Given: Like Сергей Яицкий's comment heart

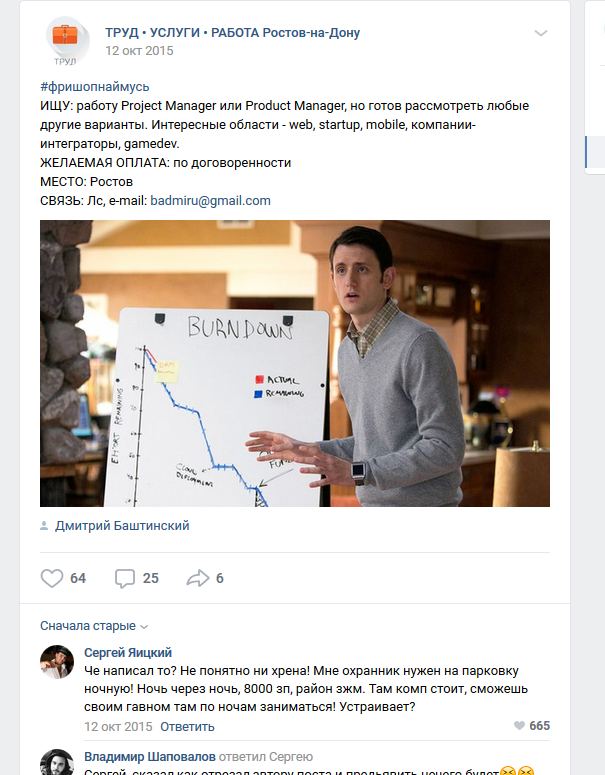Looking at the screenshot, I should [x=519, y=726].
